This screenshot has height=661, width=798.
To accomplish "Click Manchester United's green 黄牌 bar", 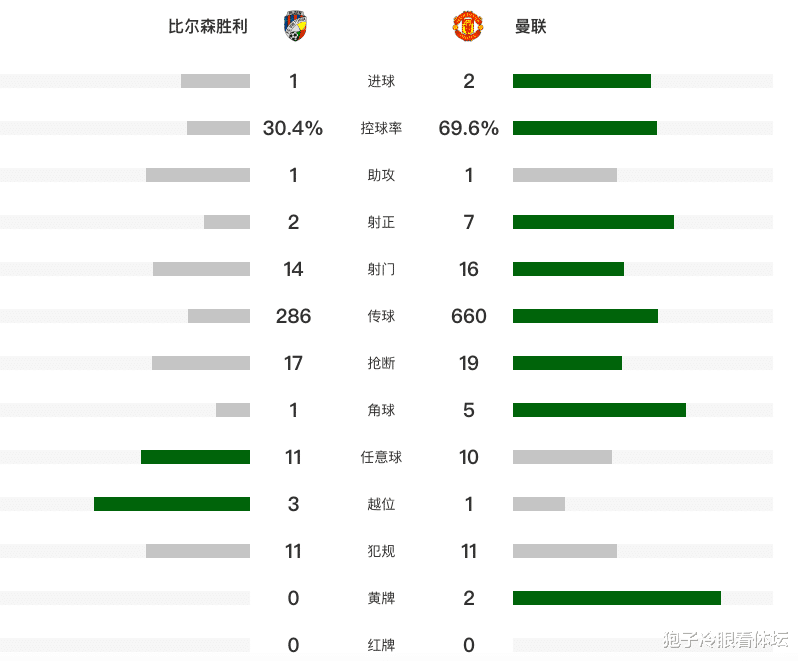I will coord(617,598).
